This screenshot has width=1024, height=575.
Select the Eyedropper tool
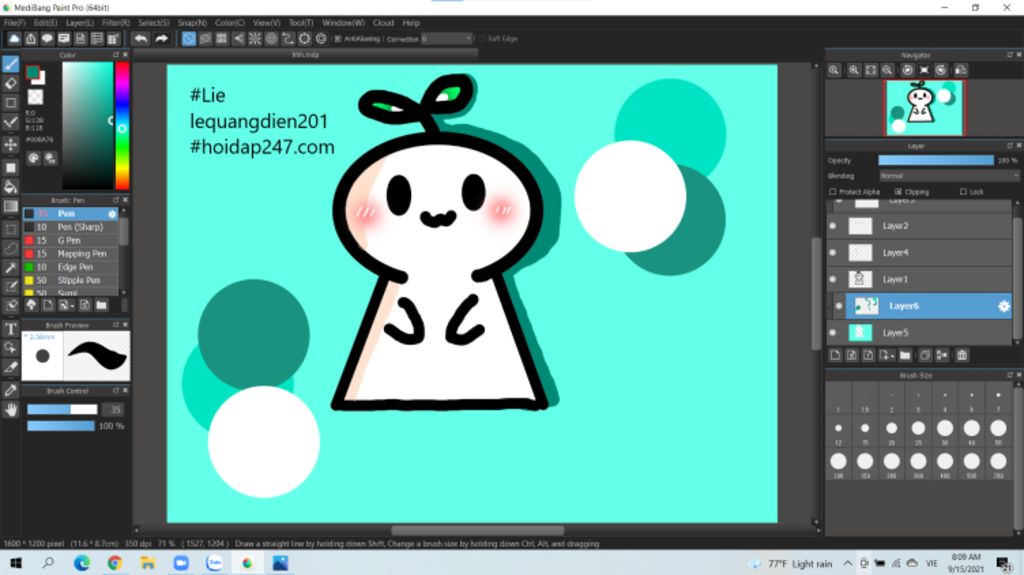click(x=10, y=390)
